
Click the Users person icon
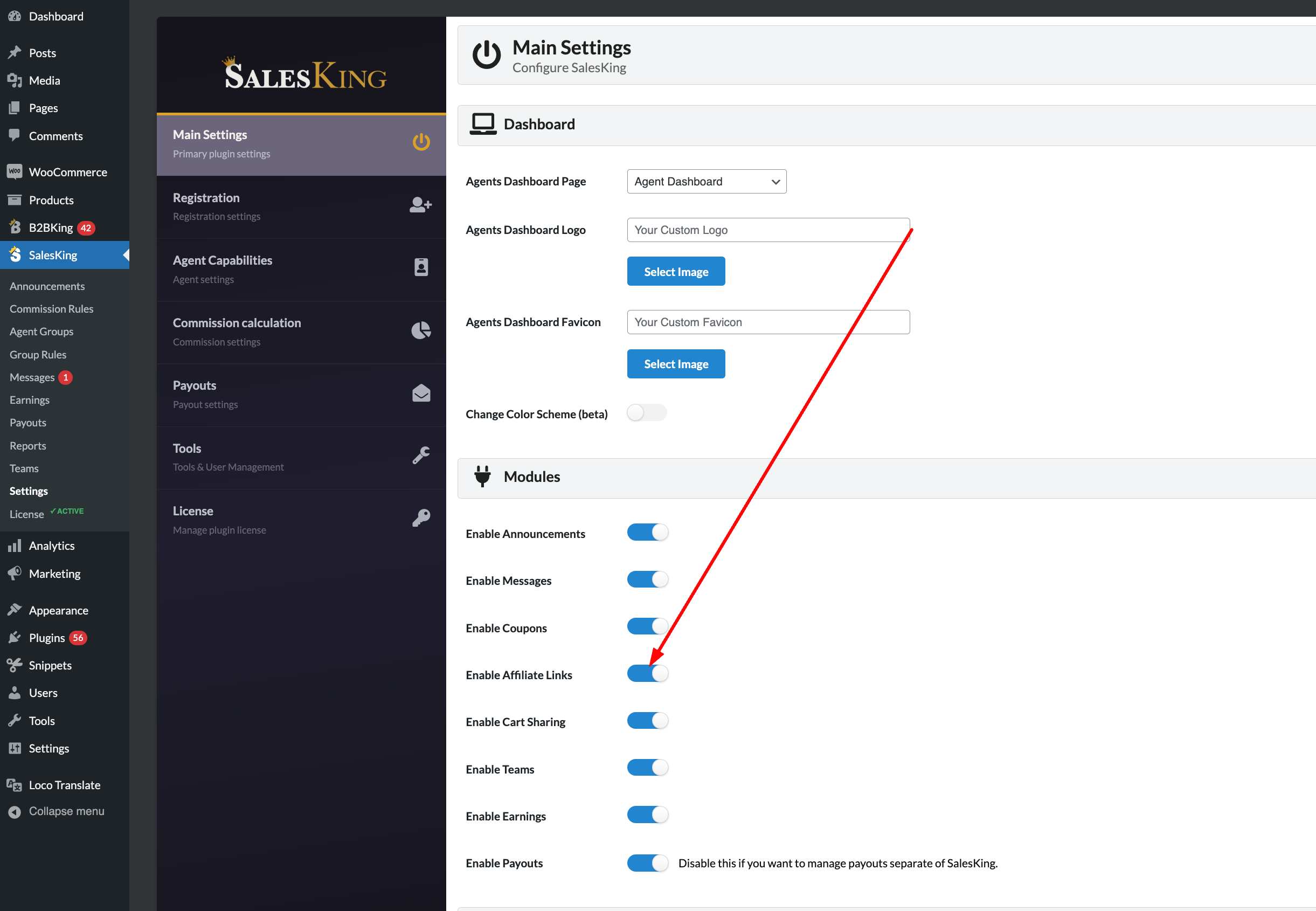click(x=14, y=692)
